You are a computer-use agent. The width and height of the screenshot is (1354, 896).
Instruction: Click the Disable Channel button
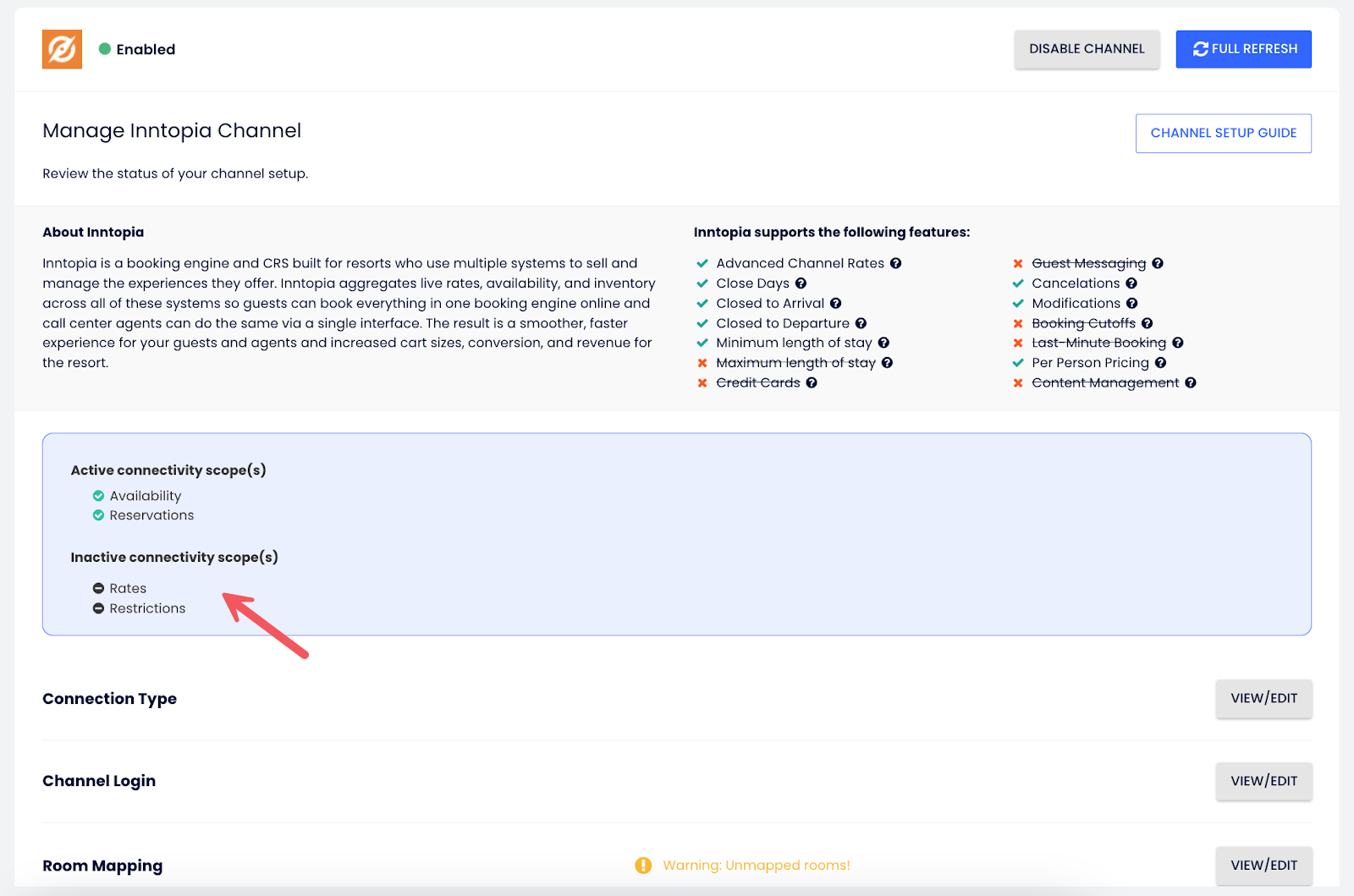[1087, 49]
